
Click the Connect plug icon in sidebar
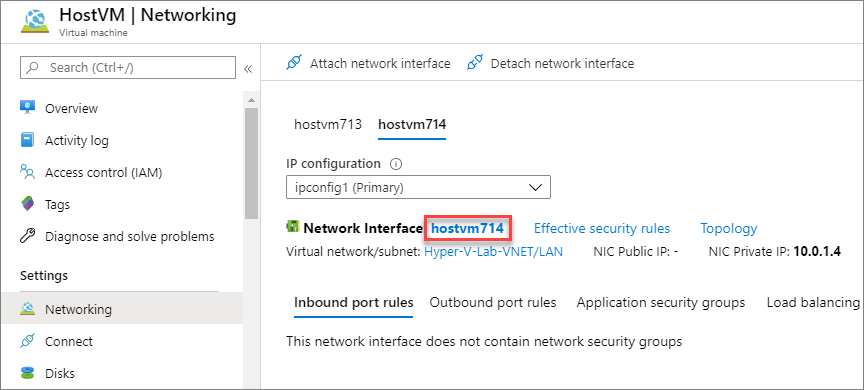[28, 341]
